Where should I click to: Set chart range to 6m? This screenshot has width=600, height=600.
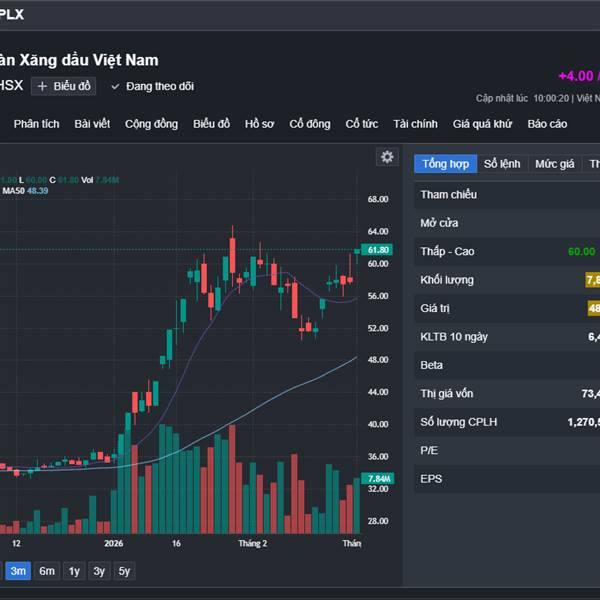pos(47,571)
